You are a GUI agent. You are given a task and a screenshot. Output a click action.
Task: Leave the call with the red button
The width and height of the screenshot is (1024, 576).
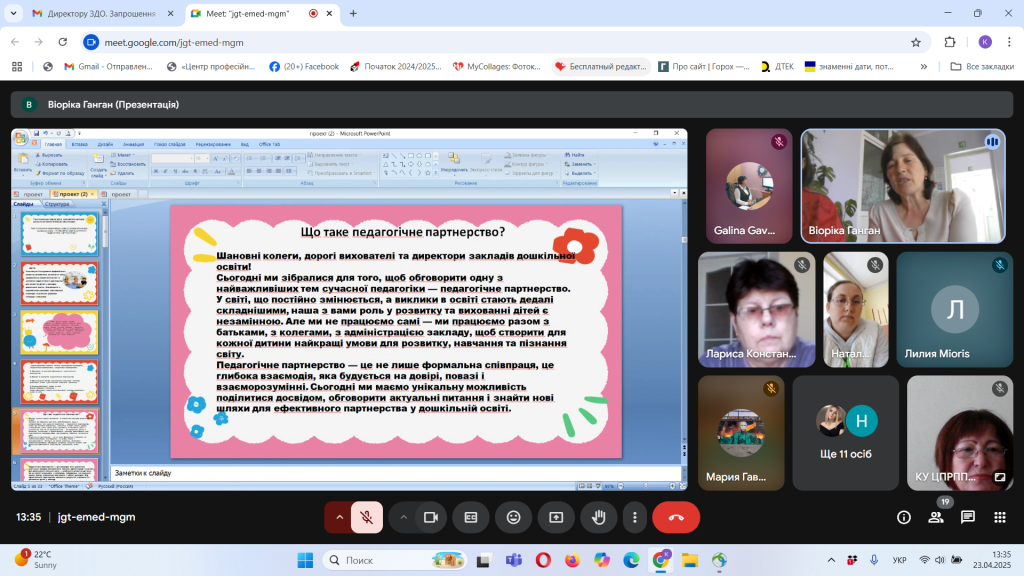[676, 517]
